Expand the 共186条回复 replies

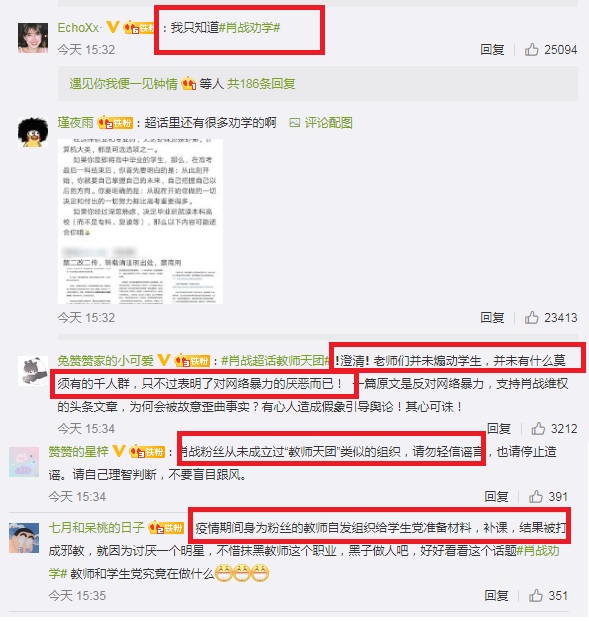pyautogui.click(x=261, y=84)
